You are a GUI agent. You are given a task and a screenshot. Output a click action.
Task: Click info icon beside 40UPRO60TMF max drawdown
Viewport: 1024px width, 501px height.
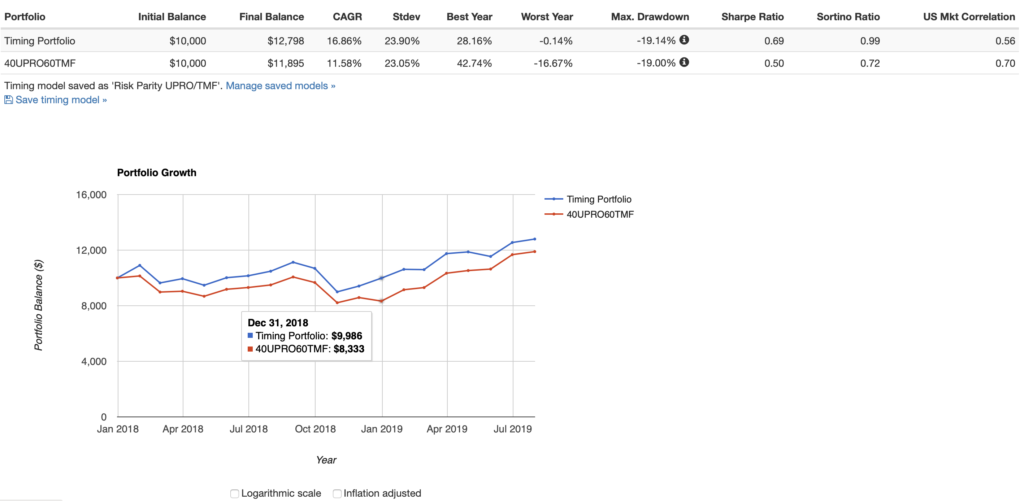(x=685, y=62)
